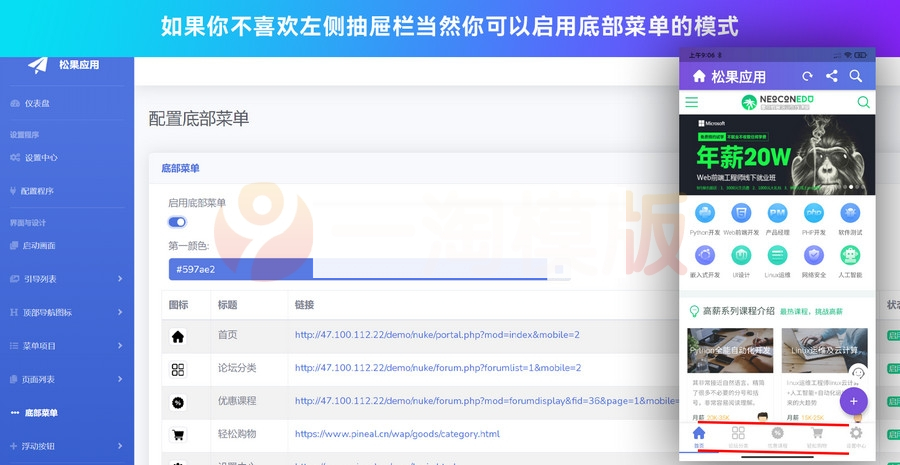Open the 首页 portal.php link
900x465 pixels.
click(437, 335)
